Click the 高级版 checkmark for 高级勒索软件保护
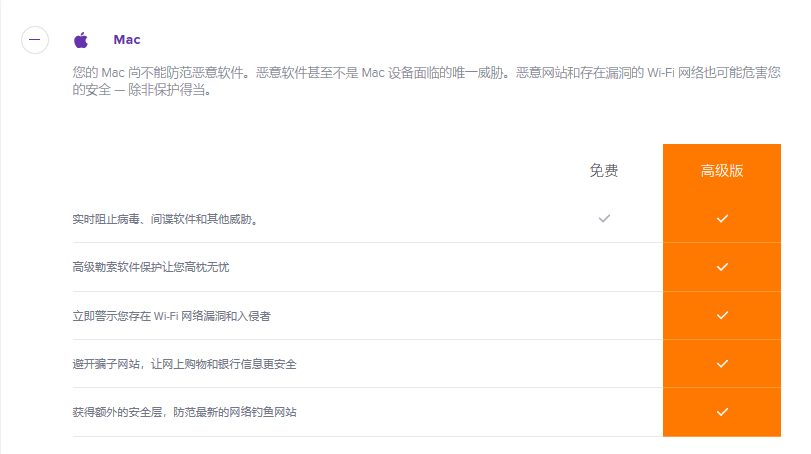 click(x=722, y=267)
